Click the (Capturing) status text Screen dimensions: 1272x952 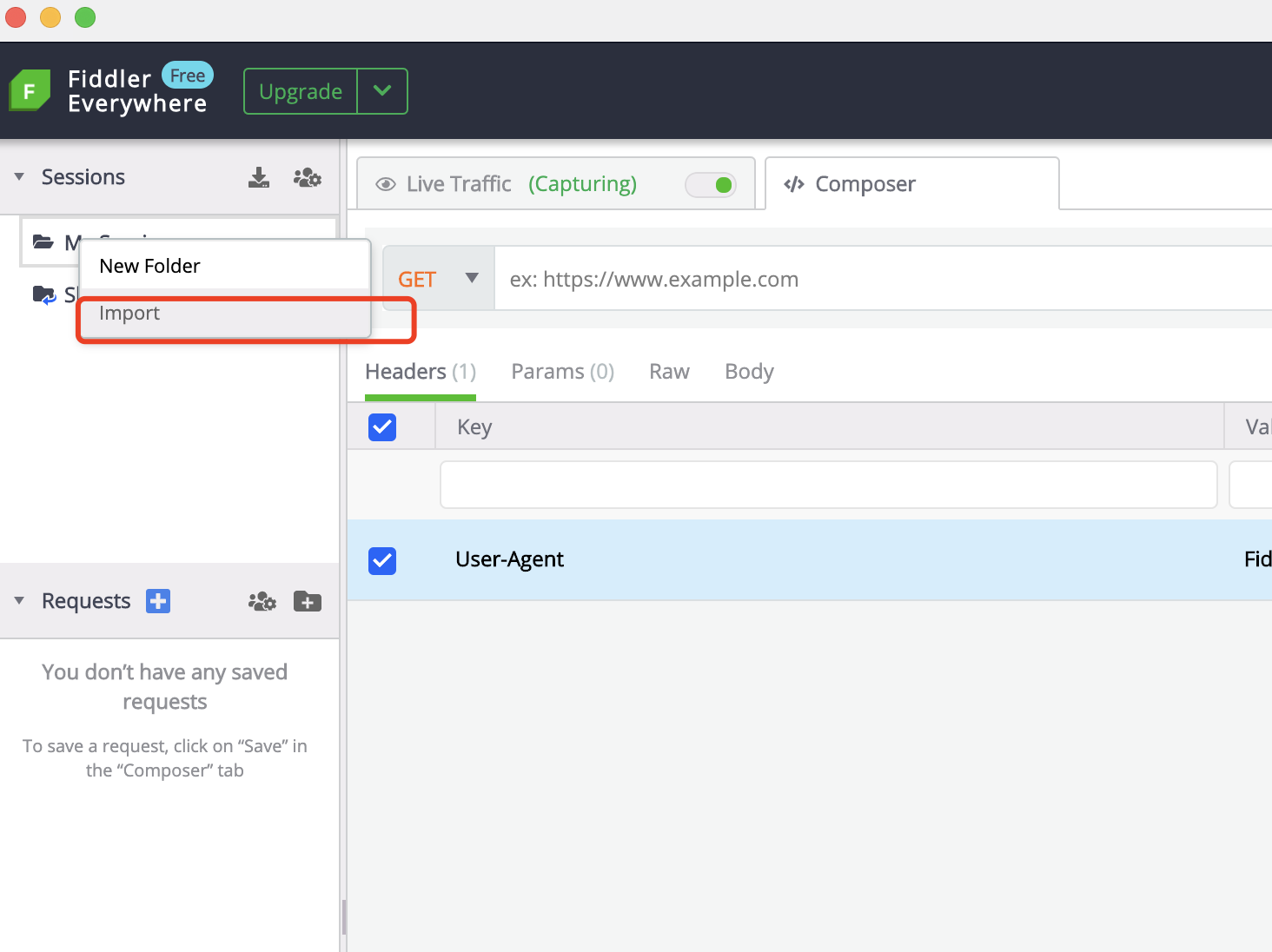coord(583,184)
